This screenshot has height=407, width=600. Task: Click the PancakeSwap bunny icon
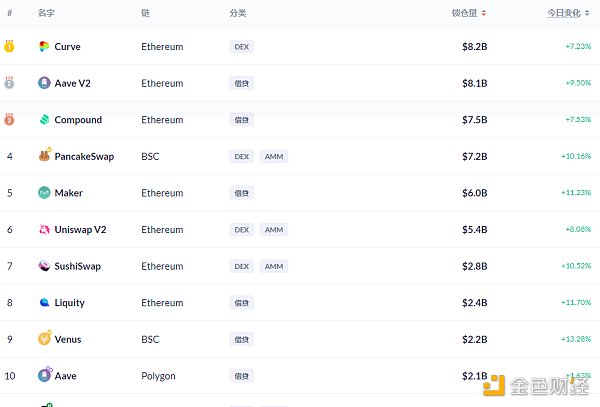(44, 156)
